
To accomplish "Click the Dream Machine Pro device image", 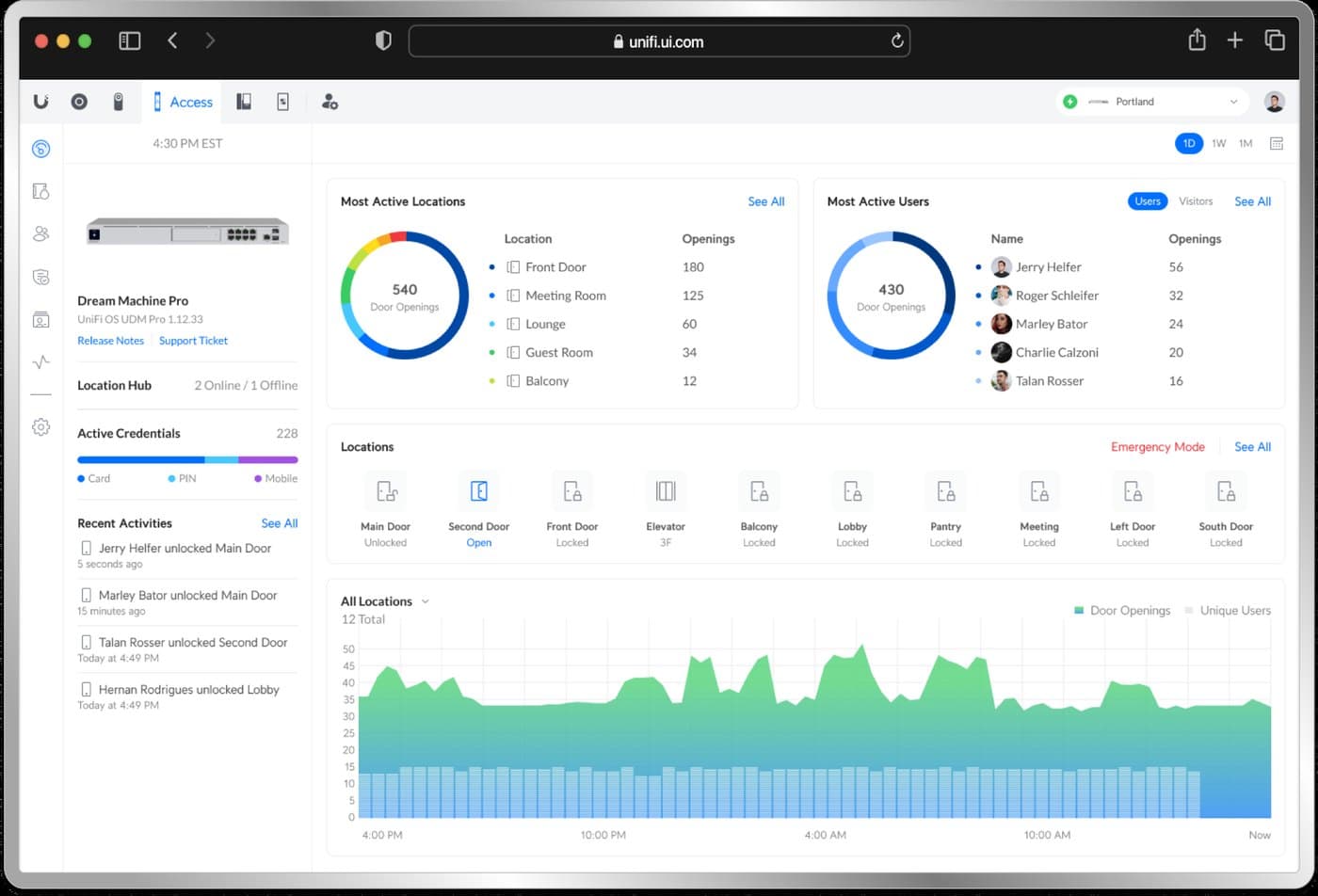I will pyautogui.click(x=187, y=231).
